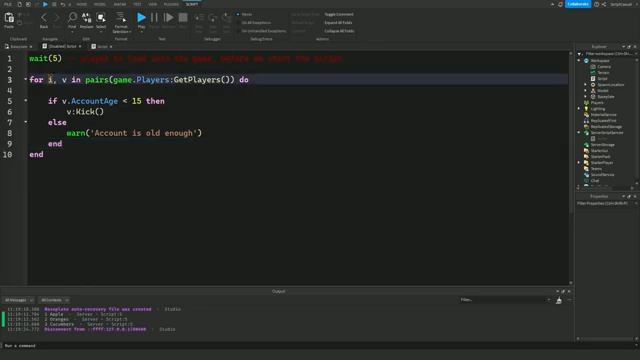
Task: Switch to the AVATAR ribbon tab
Action: pyautogui.click(x=120, y=4)
